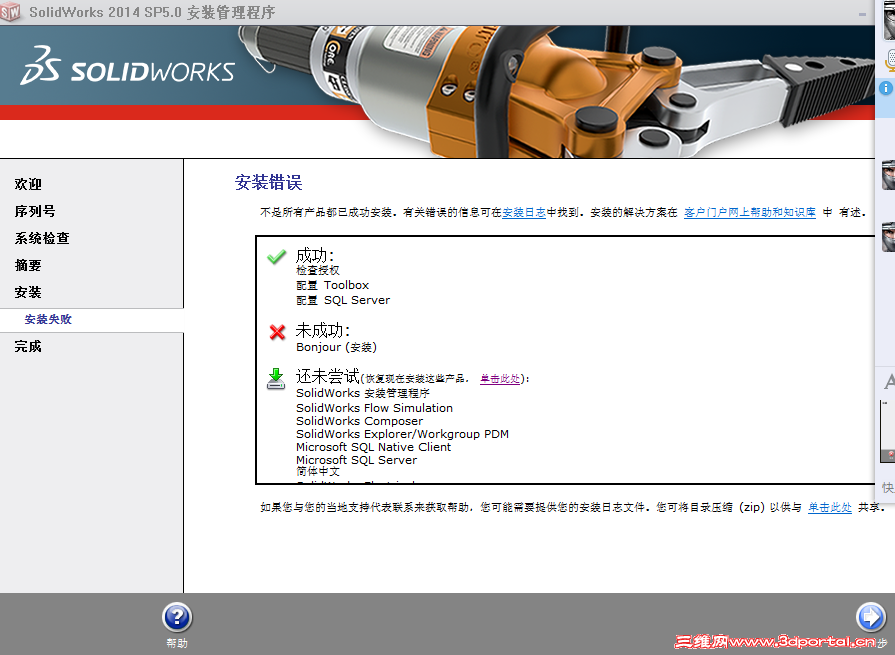Select the 序列号 step in sidebar
The image size is (895, 655).
[x=35, y=211]
